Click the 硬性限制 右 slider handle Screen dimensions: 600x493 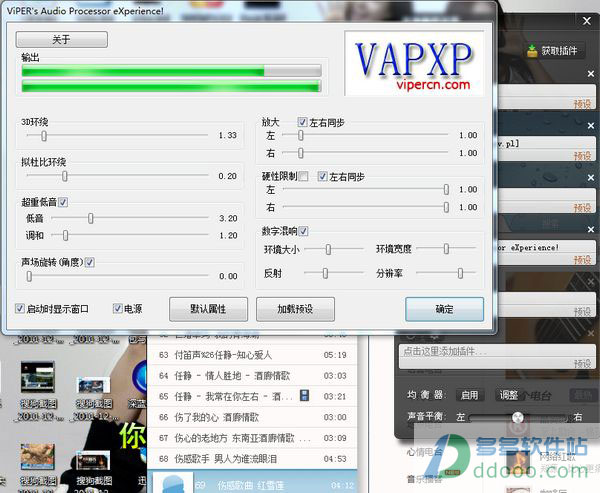pos(446,207)
